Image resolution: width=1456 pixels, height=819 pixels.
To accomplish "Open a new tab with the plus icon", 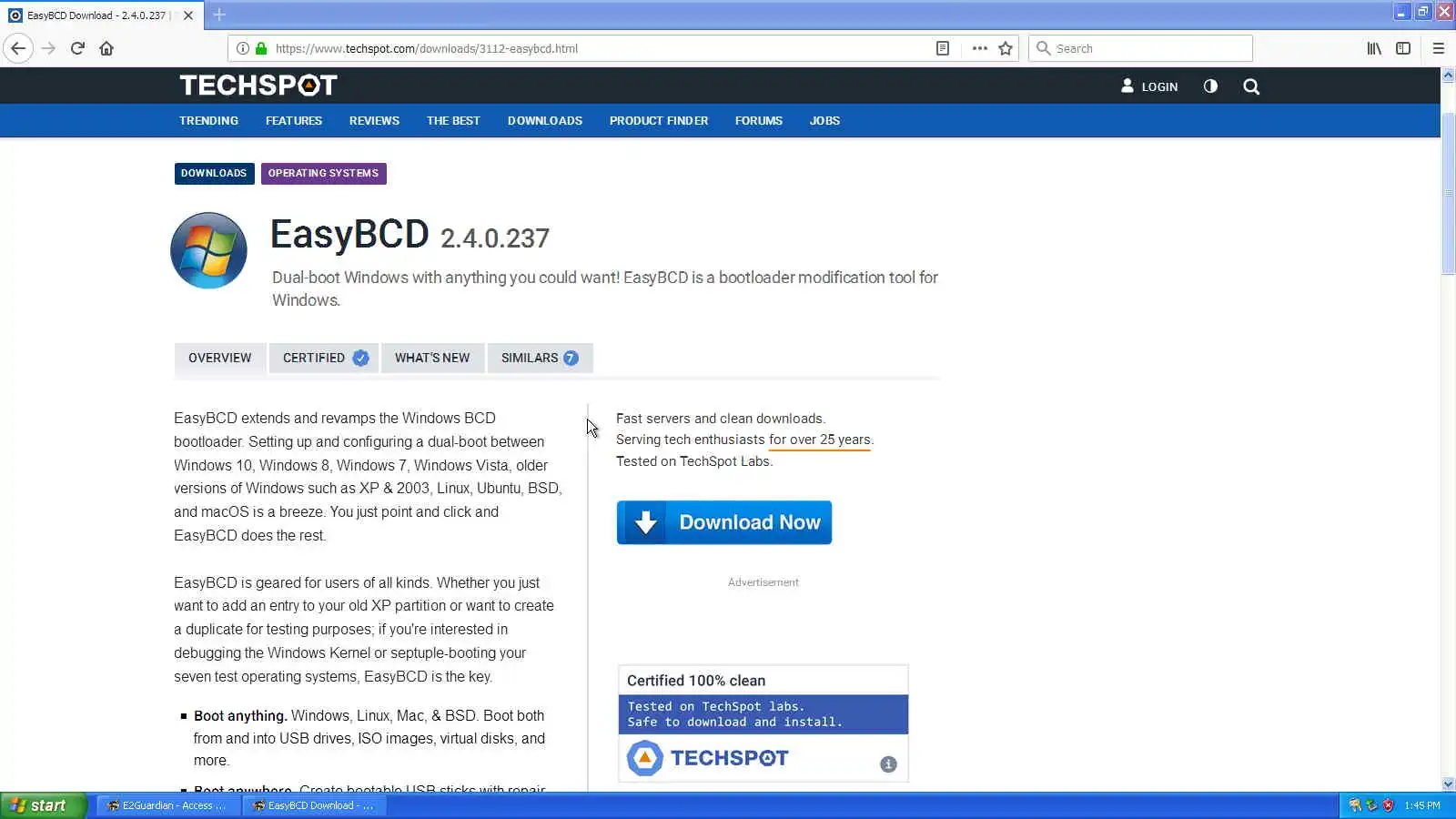I will click(x=219, y=15).
